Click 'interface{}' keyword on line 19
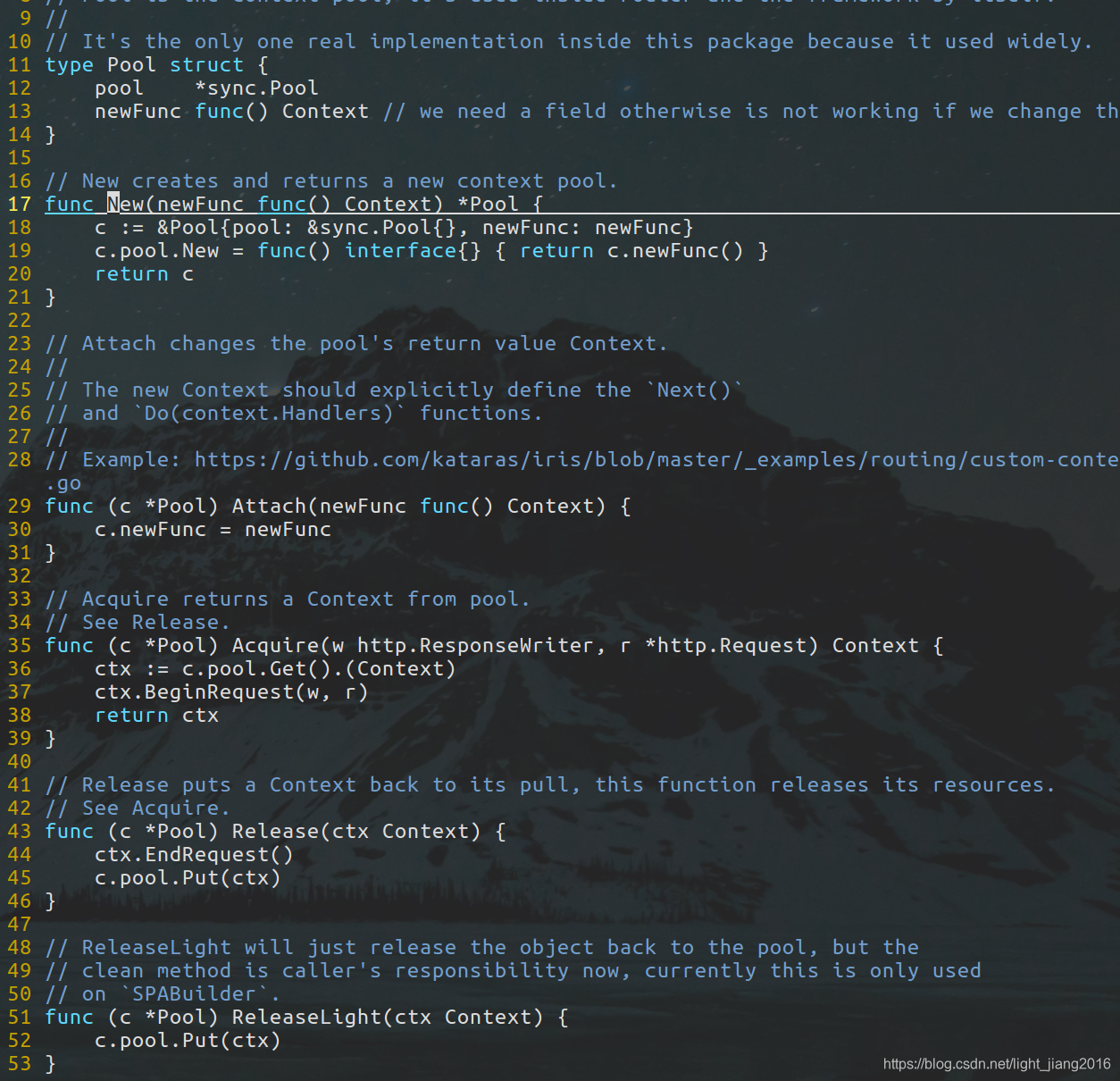This screenshot has width=1120, height=1081. click(x=413, y=250)
